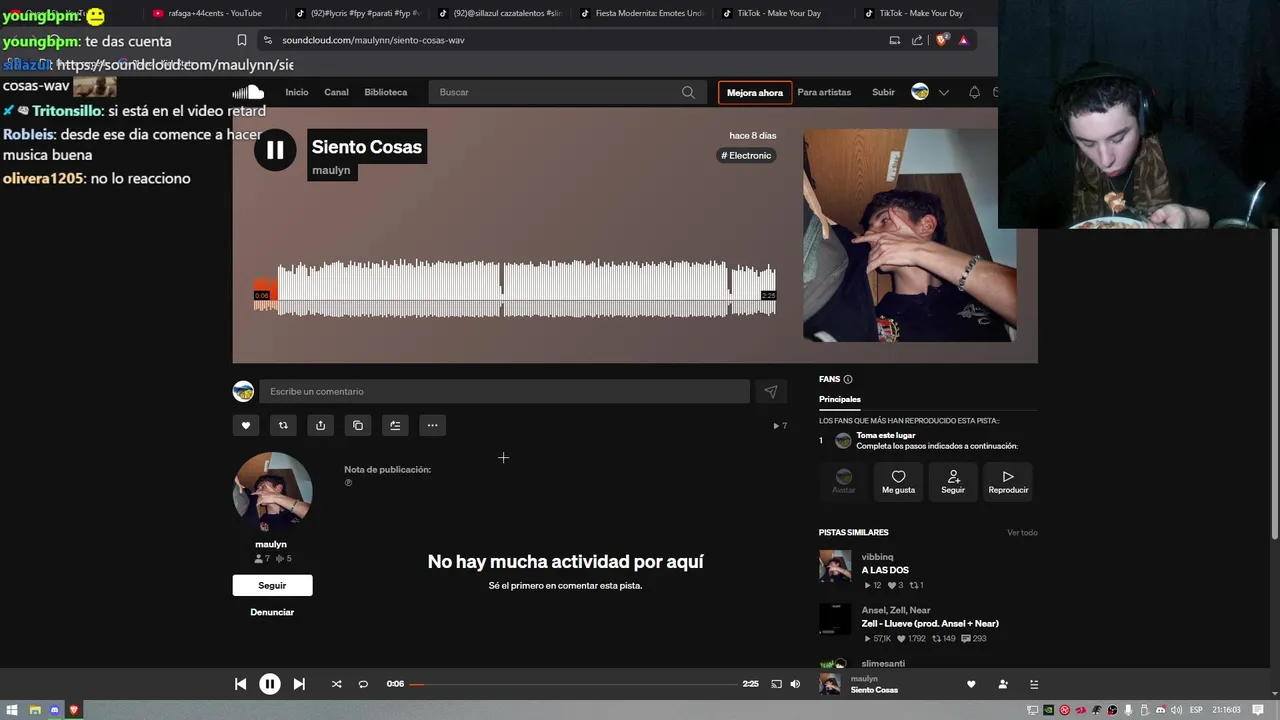Skip to the next track
The width and height of the screenshot is (1280, 720).
[299, 684]
